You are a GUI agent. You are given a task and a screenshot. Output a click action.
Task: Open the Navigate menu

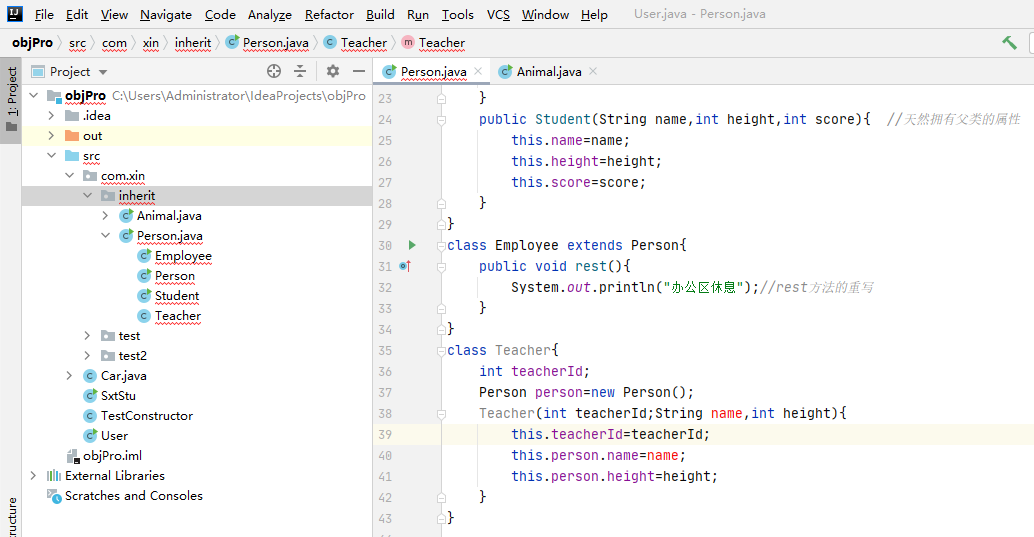tap(166, 15)
